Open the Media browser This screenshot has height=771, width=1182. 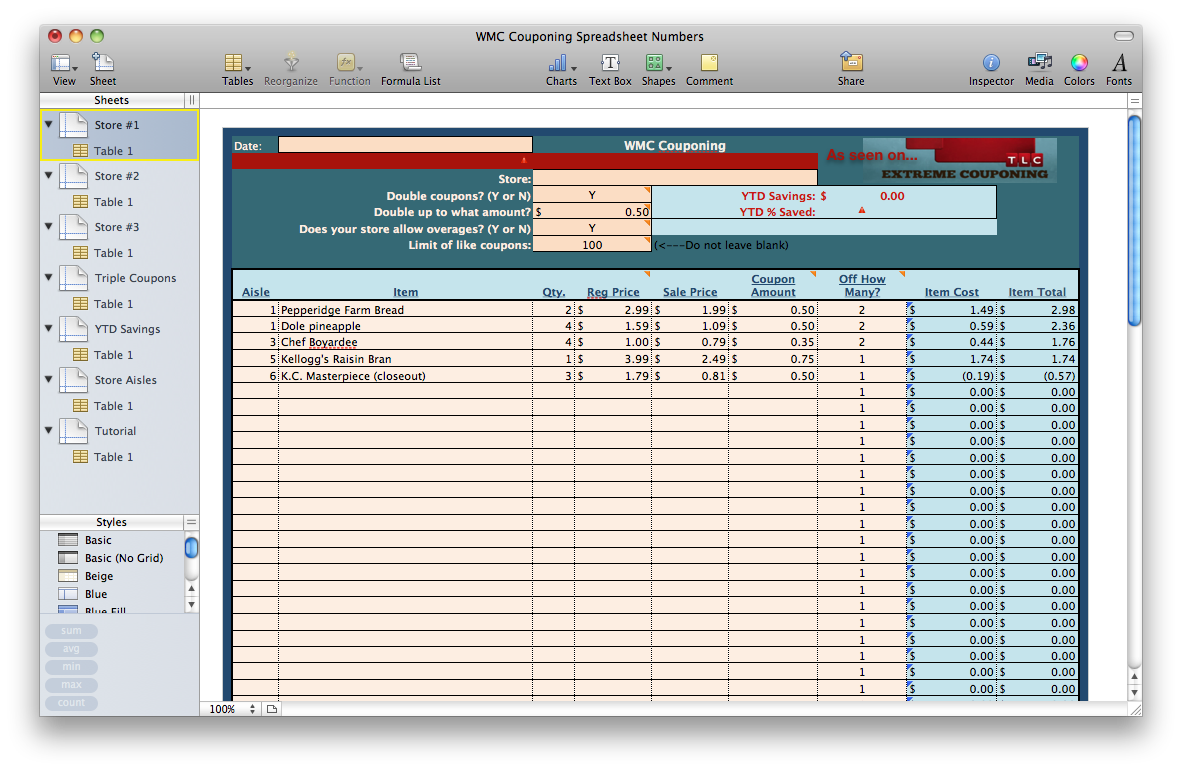[1039, 69]
